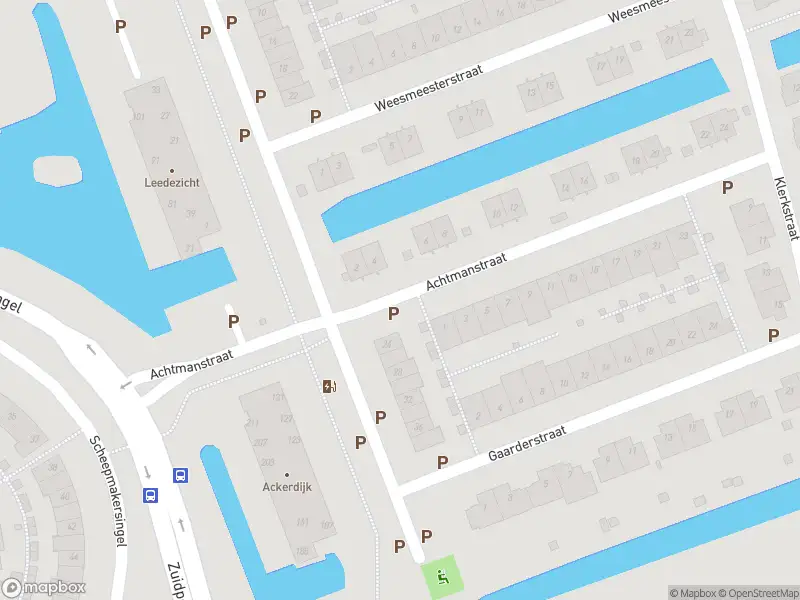Click house number 24 at Achtmanstraat corner

pos(386,344)
